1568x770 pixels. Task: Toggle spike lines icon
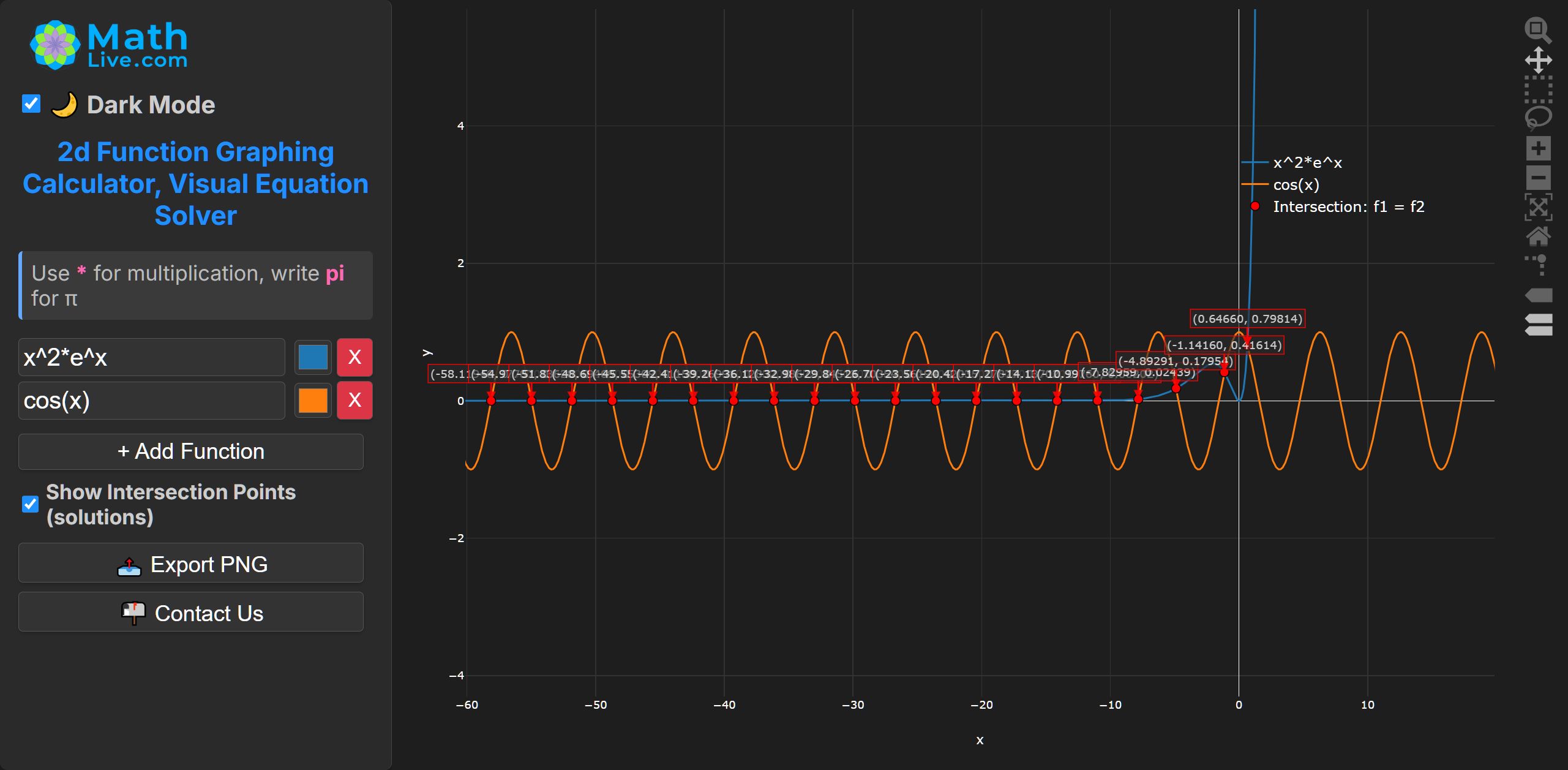pyautogui.click(x=1537, y=265)
